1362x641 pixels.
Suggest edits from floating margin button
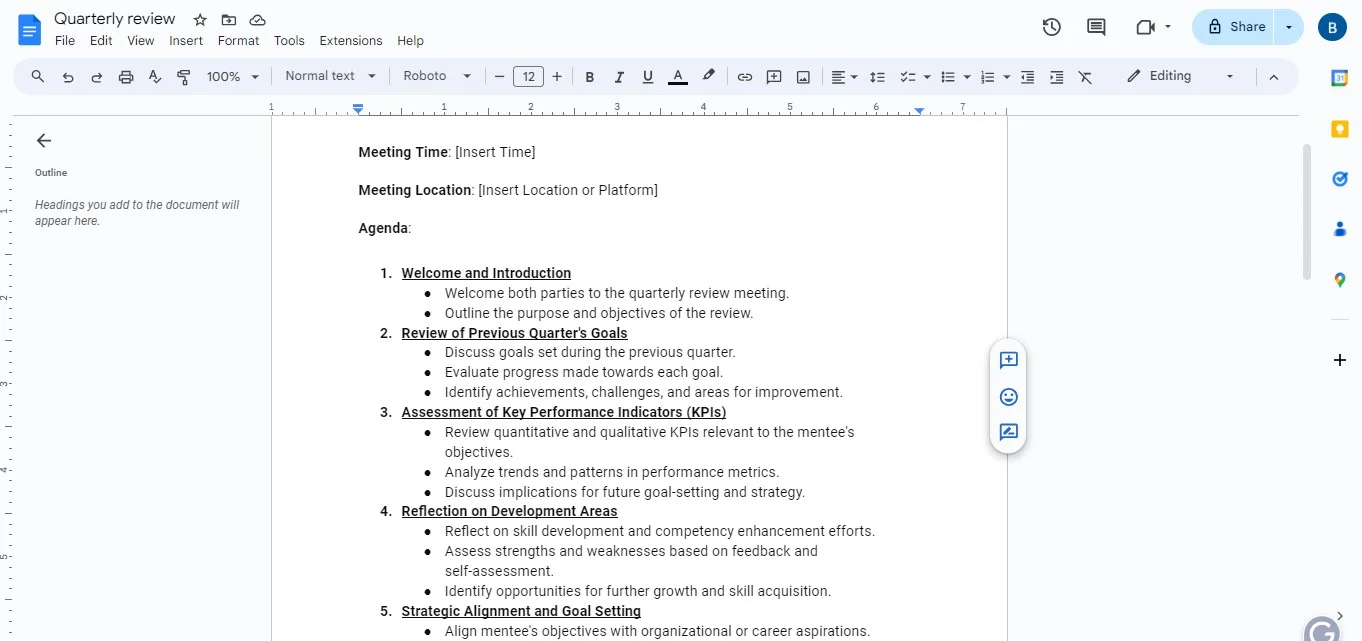(x=1009, y=433)
